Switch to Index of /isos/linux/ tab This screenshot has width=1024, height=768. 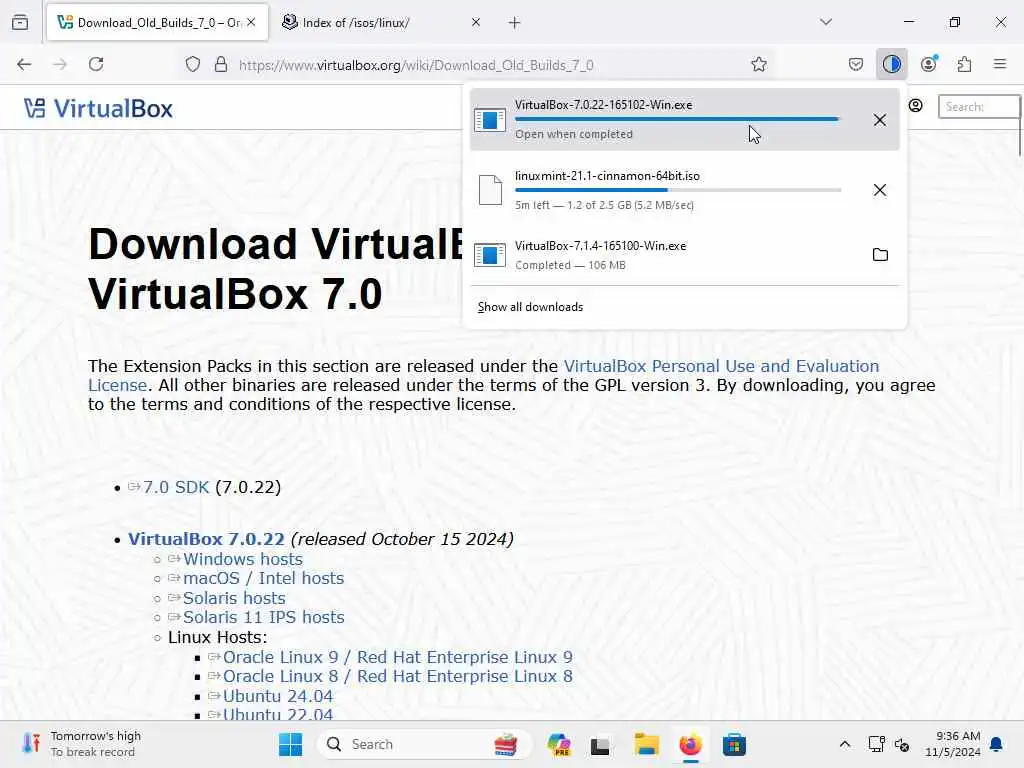click(382, 23)
